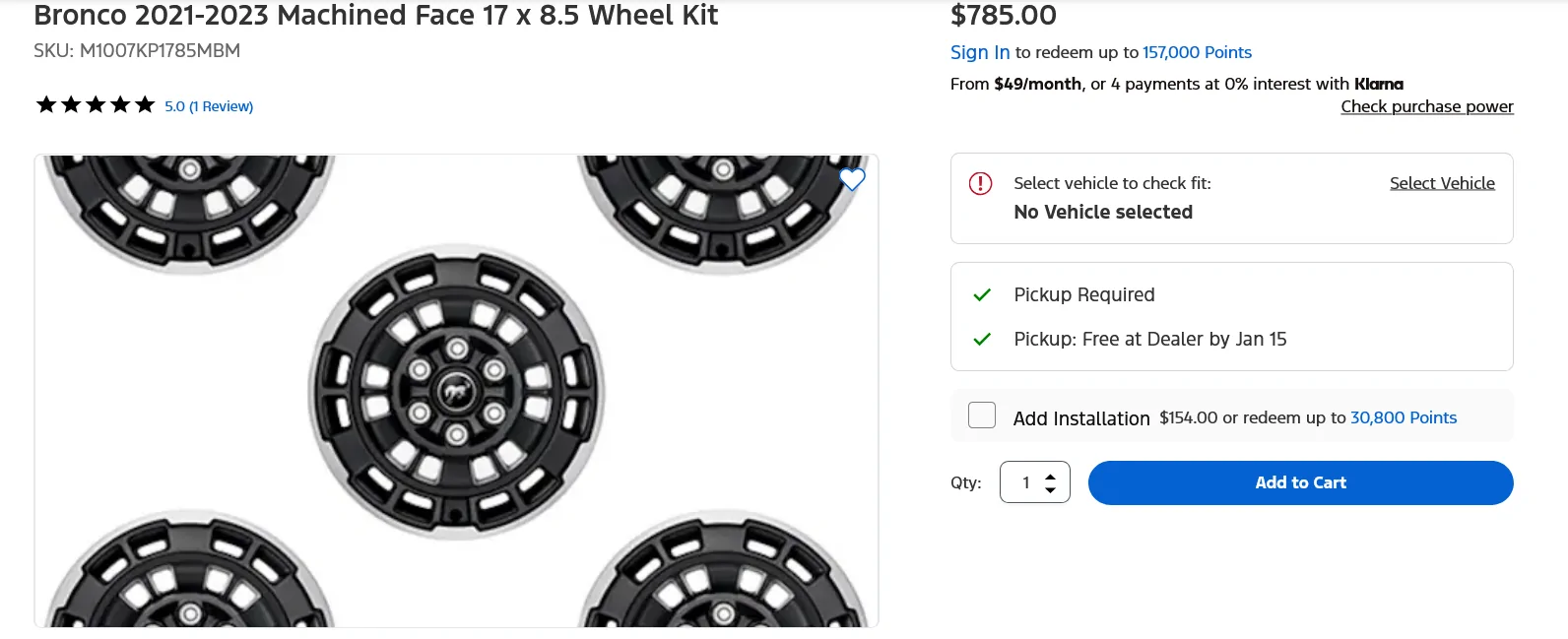
Task: Click the first star of the rating
Action: tap(45, 102)
